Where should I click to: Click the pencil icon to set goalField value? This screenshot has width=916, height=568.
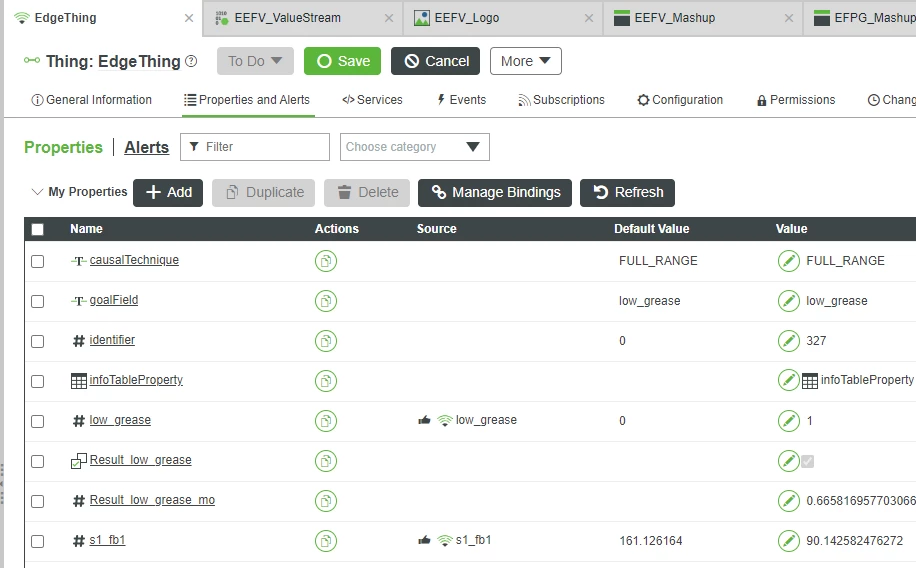[789, 301]
